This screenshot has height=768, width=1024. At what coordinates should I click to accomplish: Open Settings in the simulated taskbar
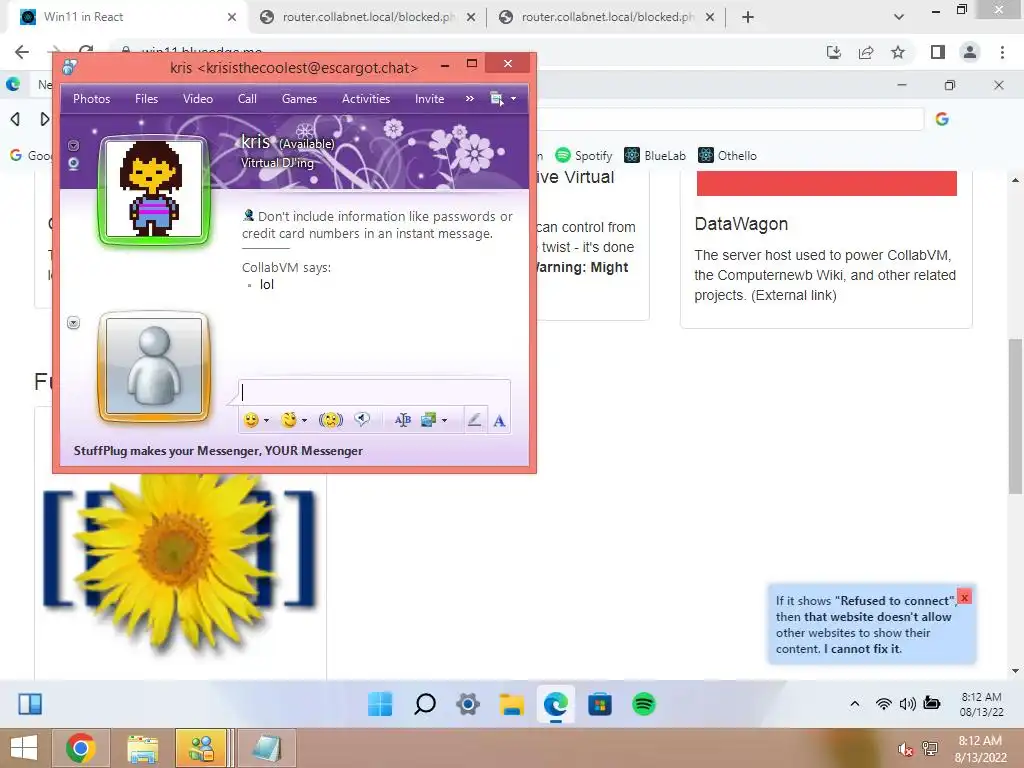tap(468, 704)
